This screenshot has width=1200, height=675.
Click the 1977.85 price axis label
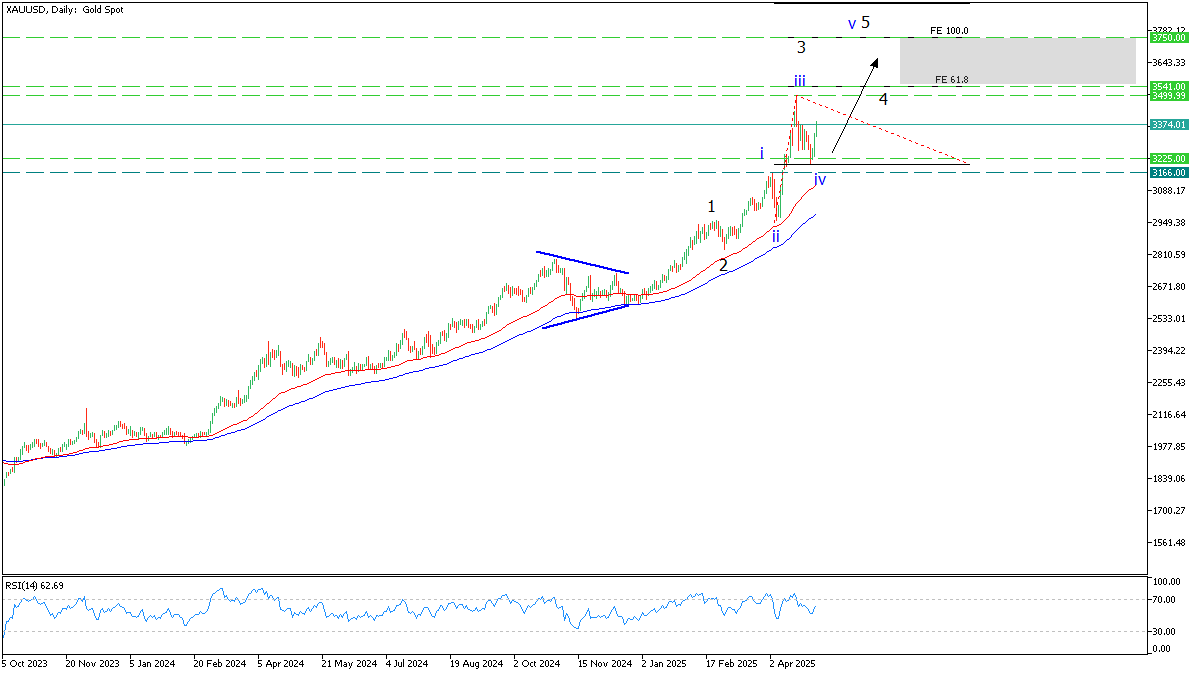point(1168,447)
